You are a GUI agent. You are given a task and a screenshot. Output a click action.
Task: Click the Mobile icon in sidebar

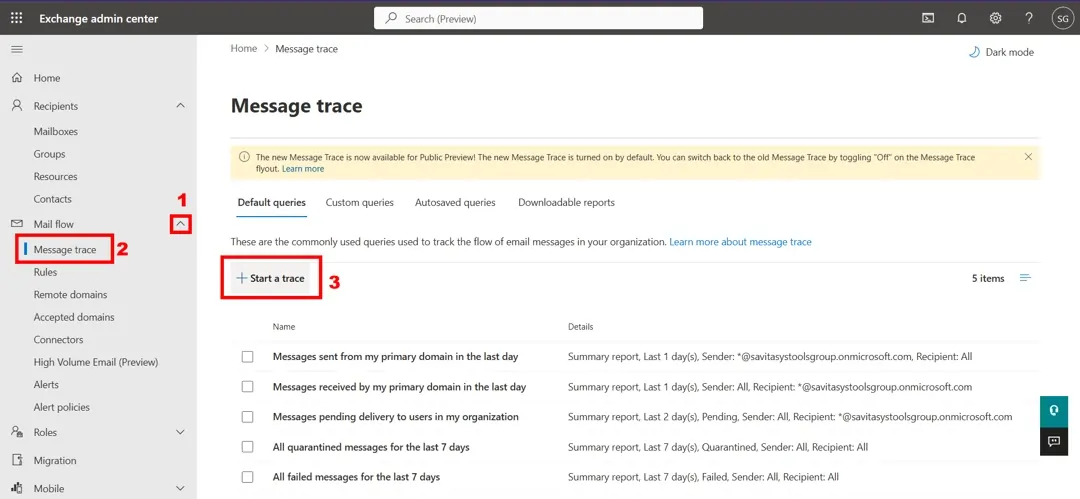tap(17, 489)
